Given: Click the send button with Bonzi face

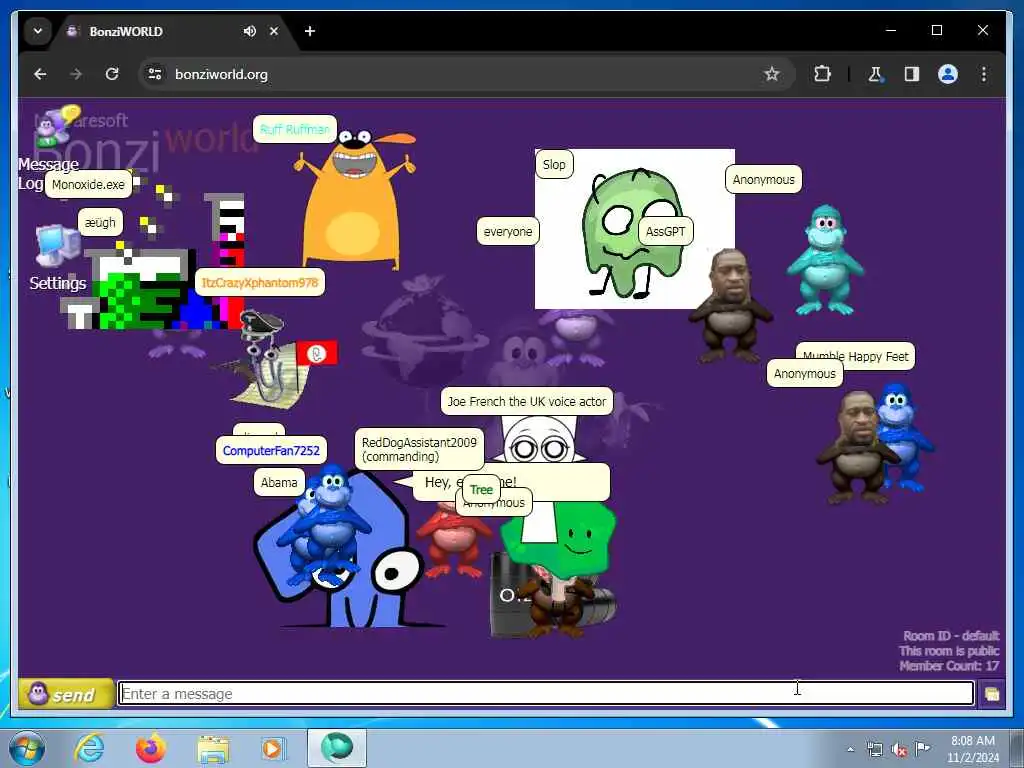Looking at the screenshot, I should tap(65, 694).
